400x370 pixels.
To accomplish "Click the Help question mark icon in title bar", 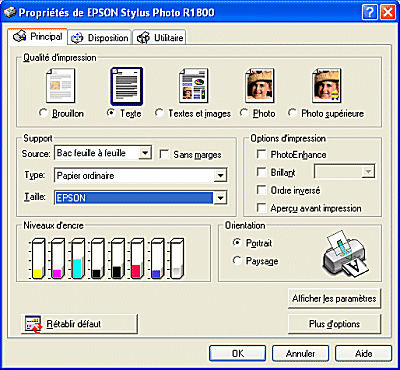I will coord(369,13).
